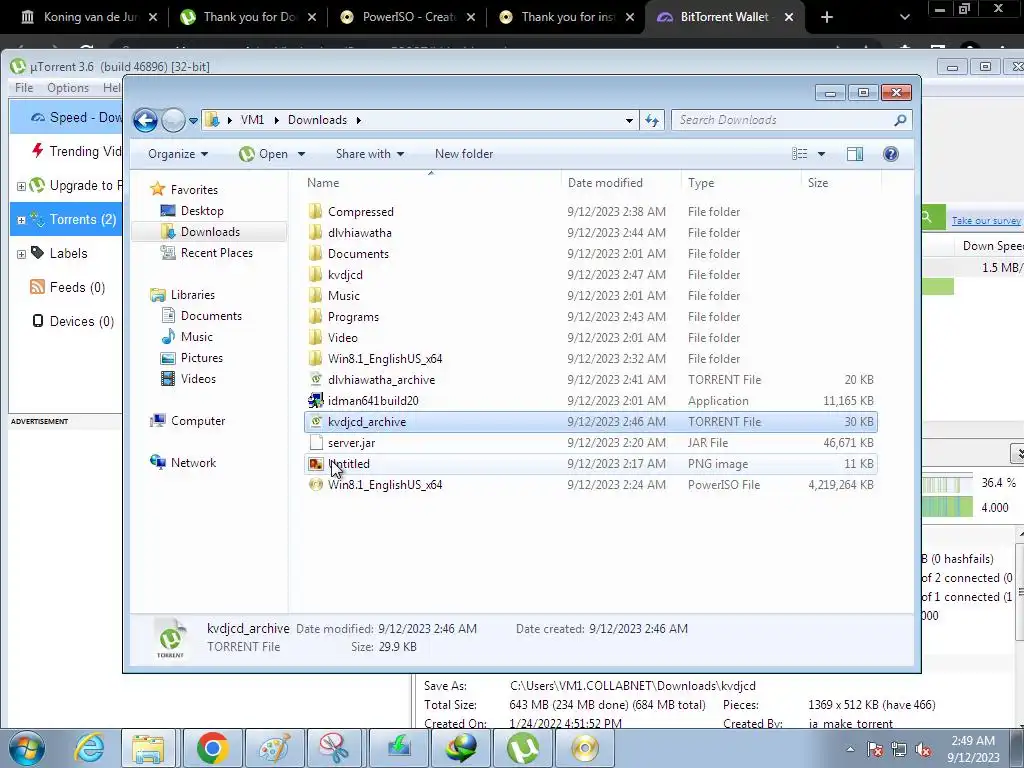Click the Search Downloads input field
1024x768 pixels.
(x=784, y=120)
